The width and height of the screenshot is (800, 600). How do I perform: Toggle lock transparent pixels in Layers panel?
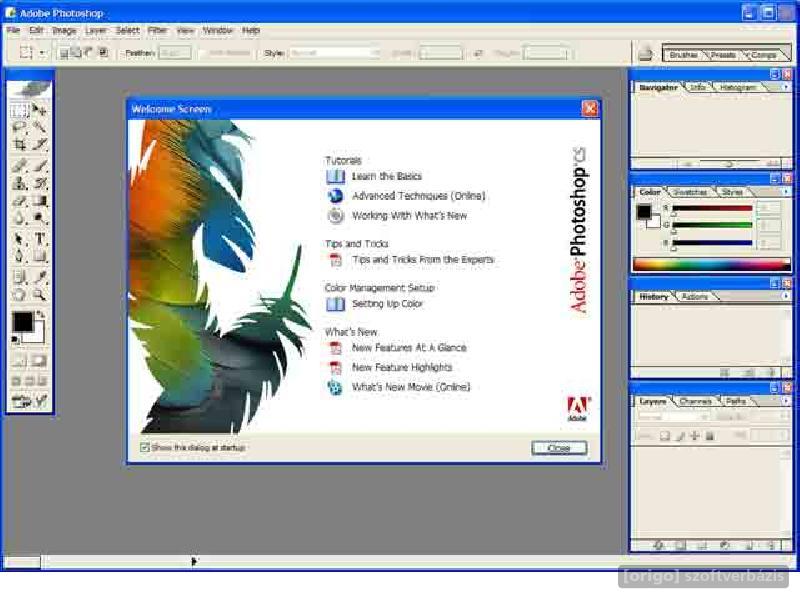click(665, 436)
